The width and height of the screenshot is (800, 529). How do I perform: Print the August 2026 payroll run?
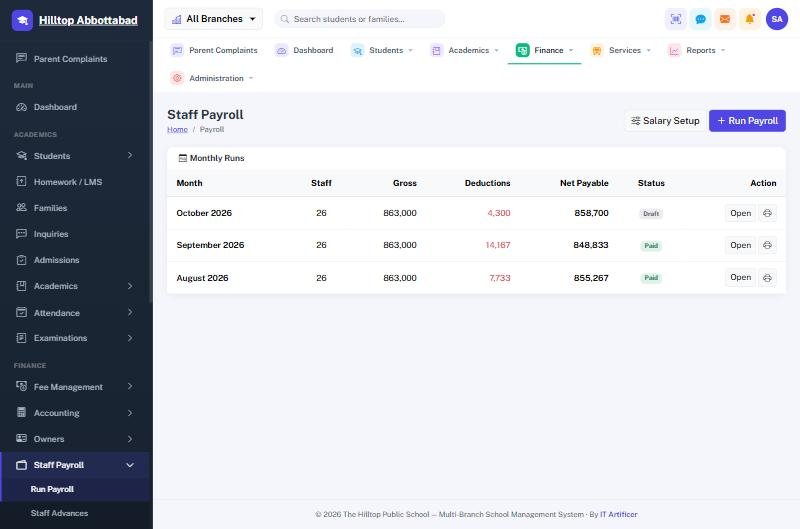click(x=767, y=278)
